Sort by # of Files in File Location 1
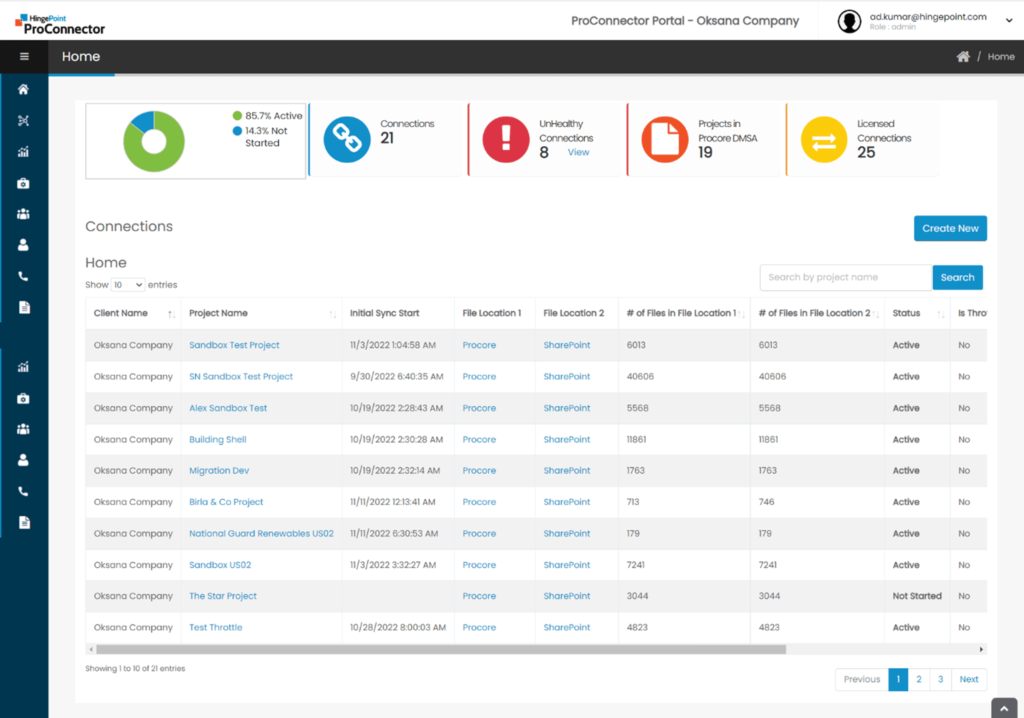This screenshot has height=718, width=1024. coord(741,314)
